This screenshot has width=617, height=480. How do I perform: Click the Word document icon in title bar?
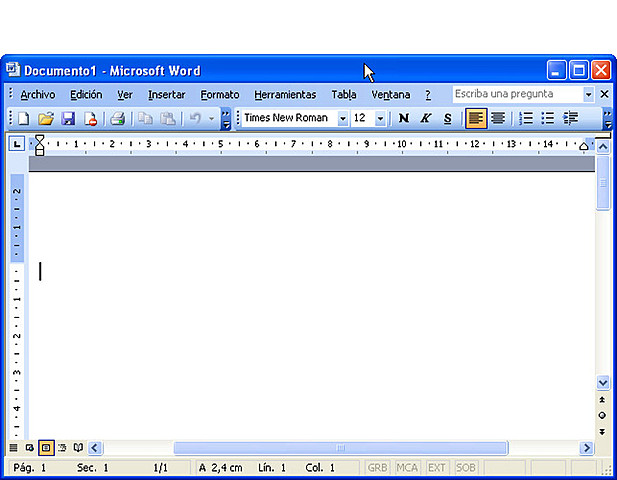tap(13, 70)
